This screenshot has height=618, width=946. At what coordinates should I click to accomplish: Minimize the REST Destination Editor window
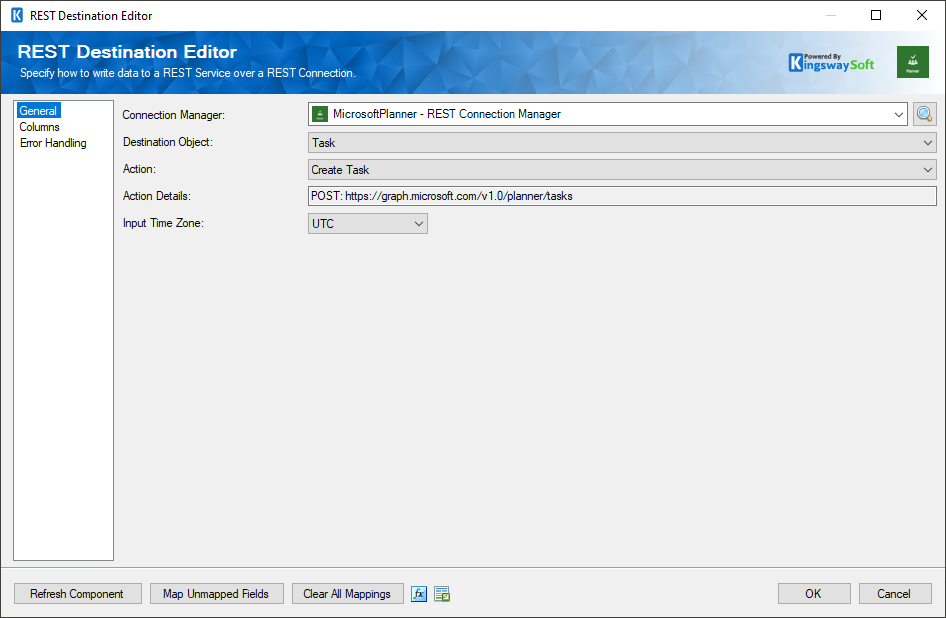tap(831, 15)
